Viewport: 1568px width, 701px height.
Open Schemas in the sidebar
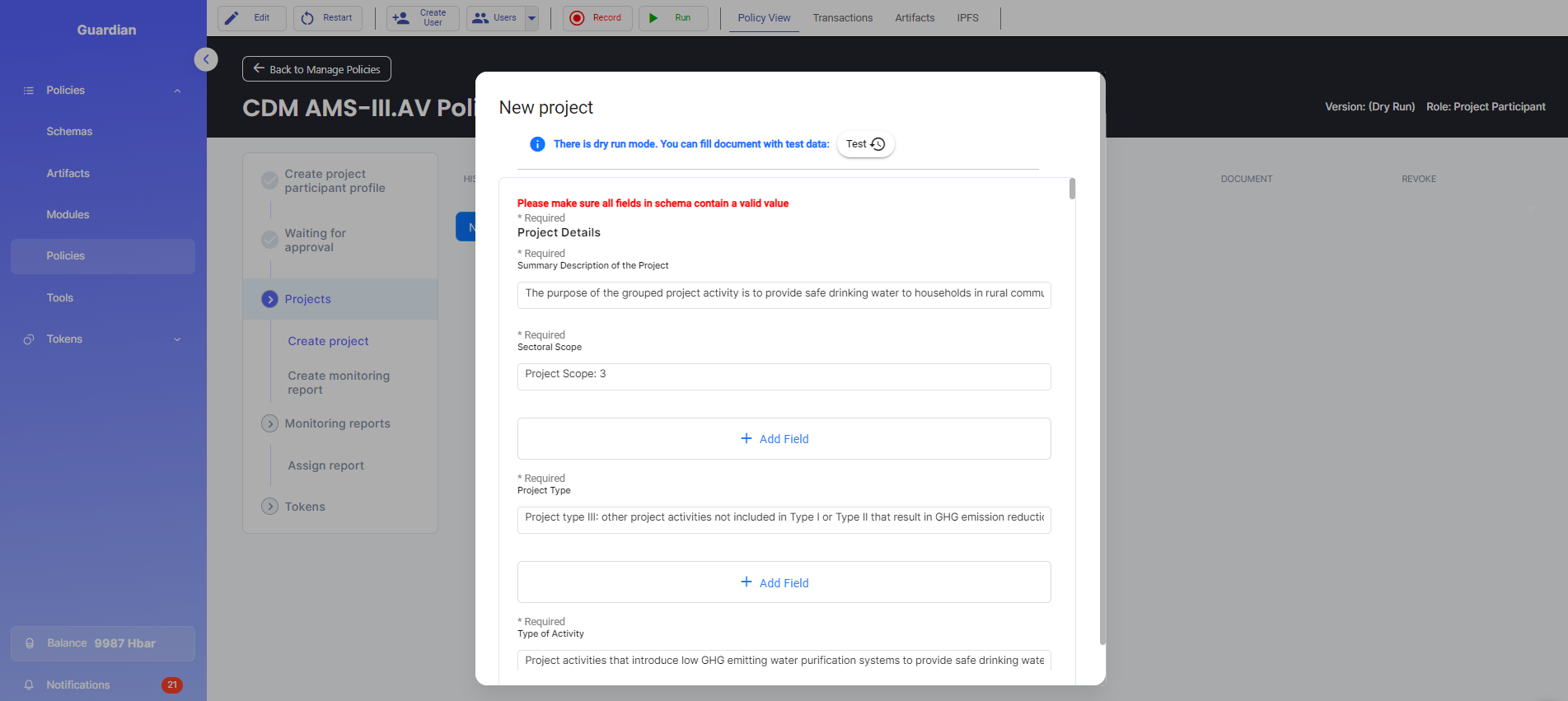(69, 132)
